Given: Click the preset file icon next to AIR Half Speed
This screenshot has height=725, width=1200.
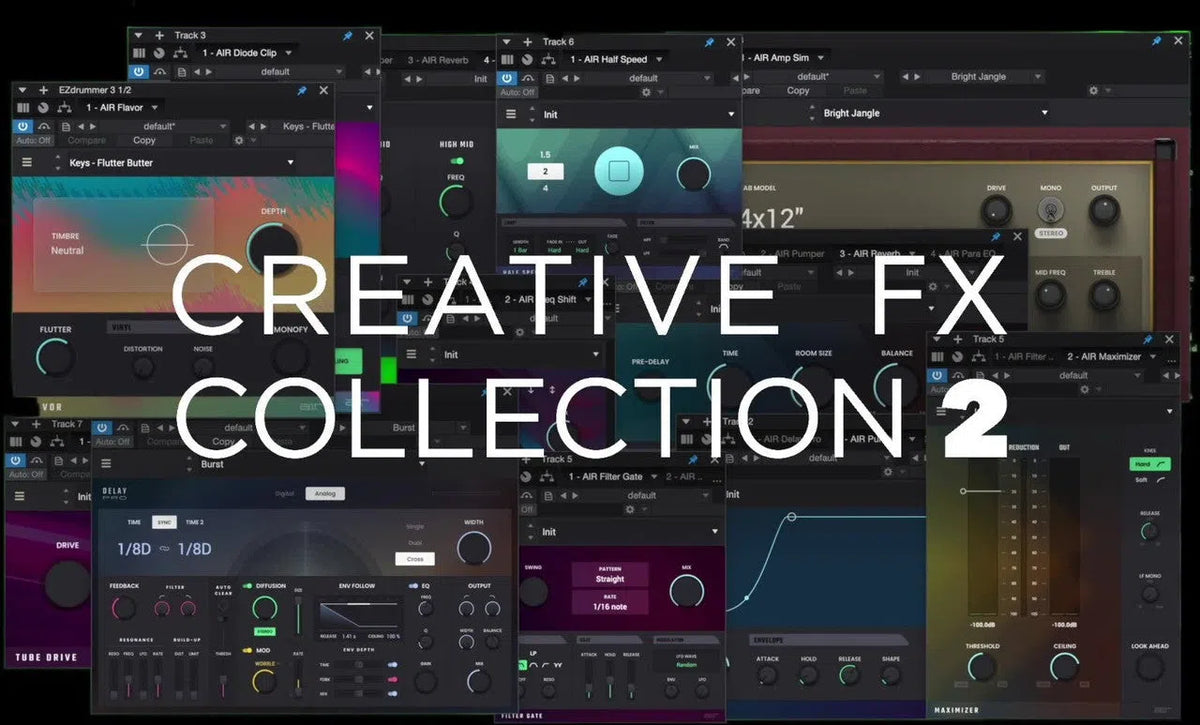Looking at the screenshot, I should (550, 78).
